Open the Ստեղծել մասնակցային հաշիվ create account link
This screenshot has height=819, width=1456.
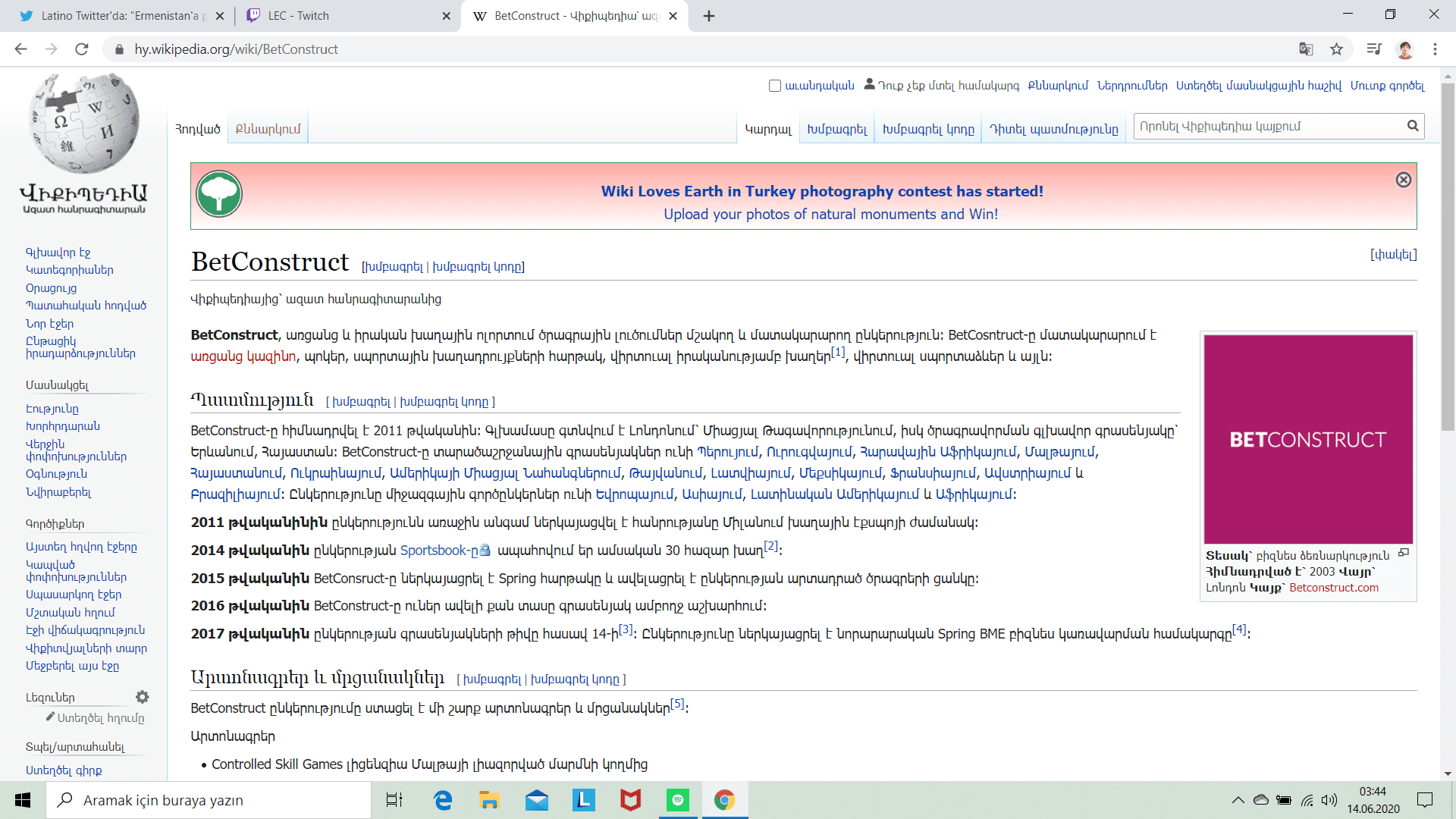1259,86
